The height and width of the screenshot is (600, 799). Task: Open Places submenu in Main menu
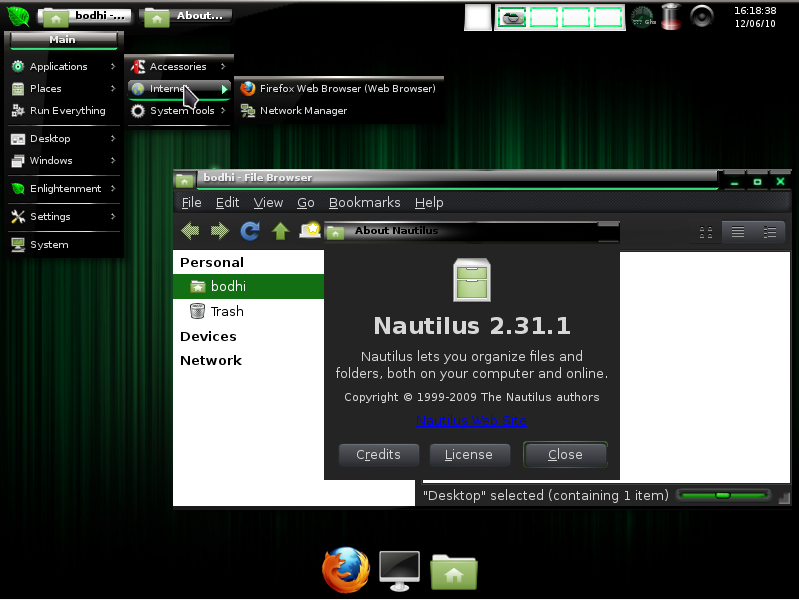coord(64,88)
